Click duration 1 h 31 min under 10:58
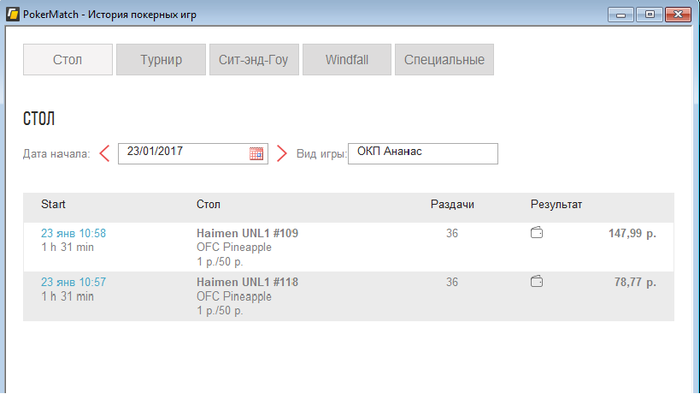Viewport: 700px width, 394px height. 67,247
